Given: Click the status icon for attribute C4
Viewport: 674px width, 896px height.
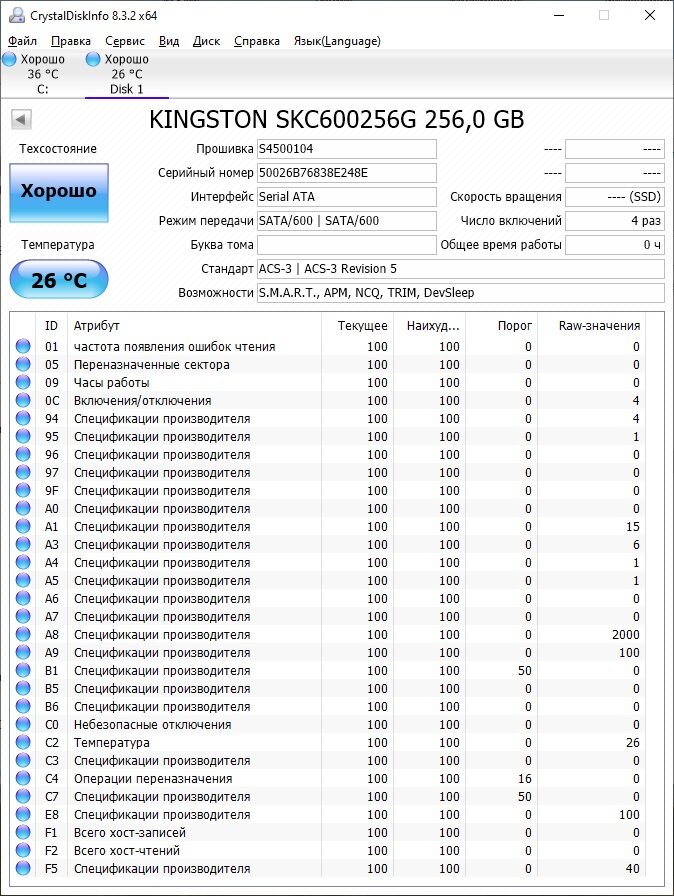Looking at the screenshot, I should pos(23,778).
